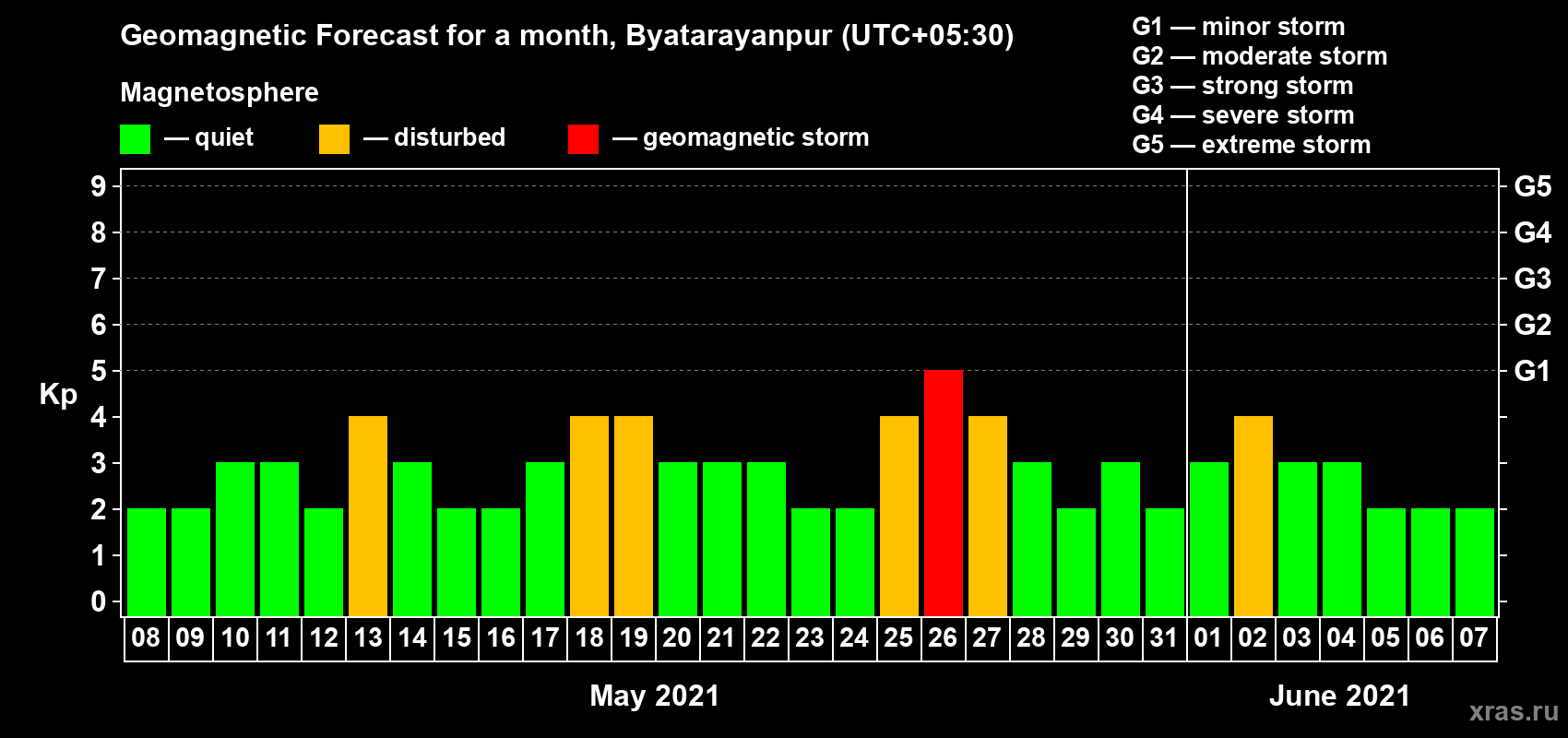Click the May 2021 month label
Screen dimensions: 1568x738
(x=654, y=696)
